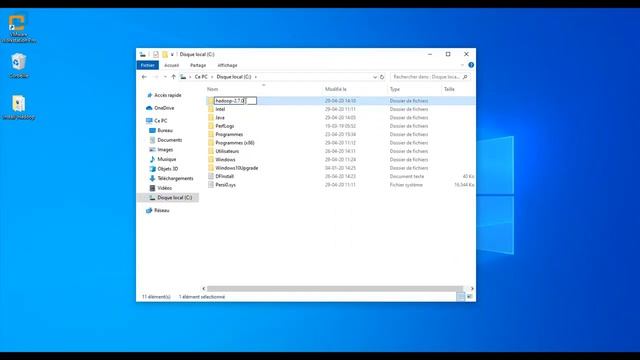Open OneDrive in the navigation pane
The width and height of the screenshot is (640, 360).
click(164, 108)
